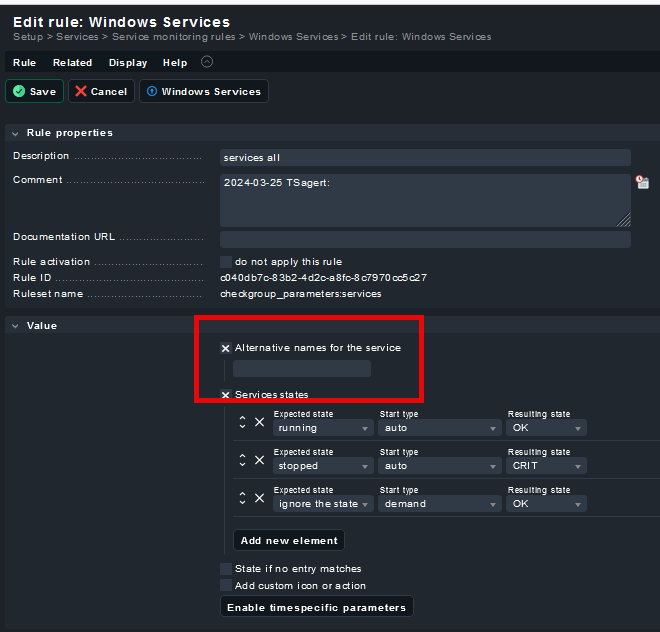Click 'Enable timespecific parameters' button

316,607
